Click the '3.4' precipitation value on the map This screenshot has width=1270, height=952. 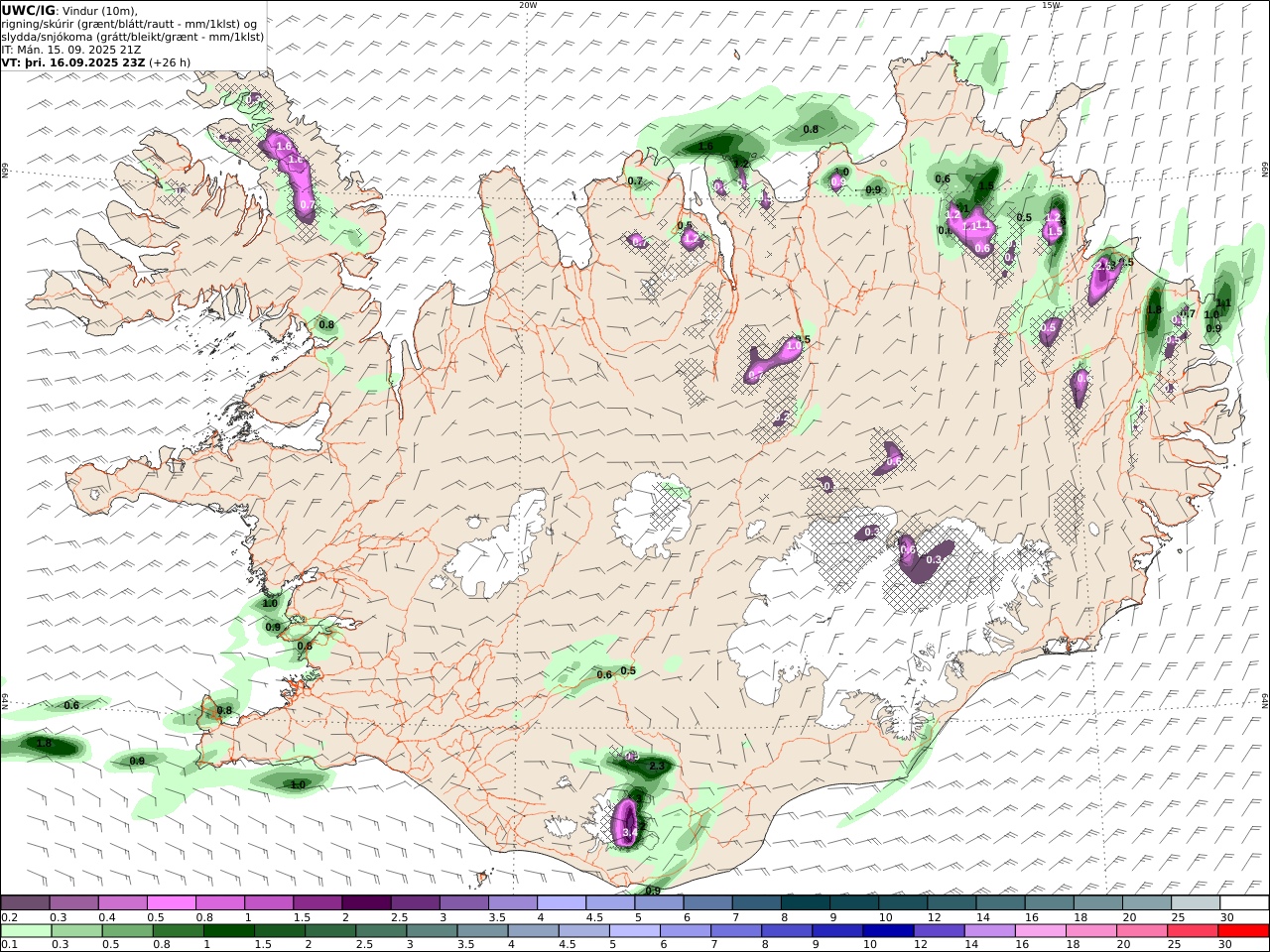[x=630, y=835]
